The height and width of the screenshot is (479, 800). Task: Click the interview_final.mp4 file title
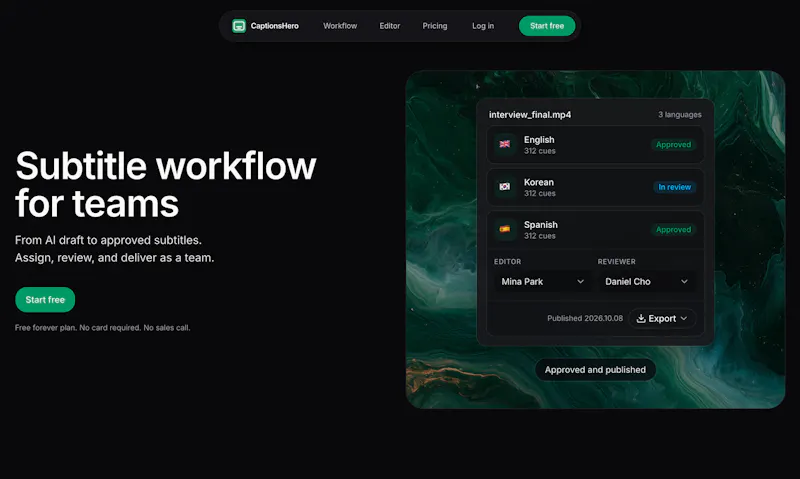pyautogui.click(x=530, y=115)
